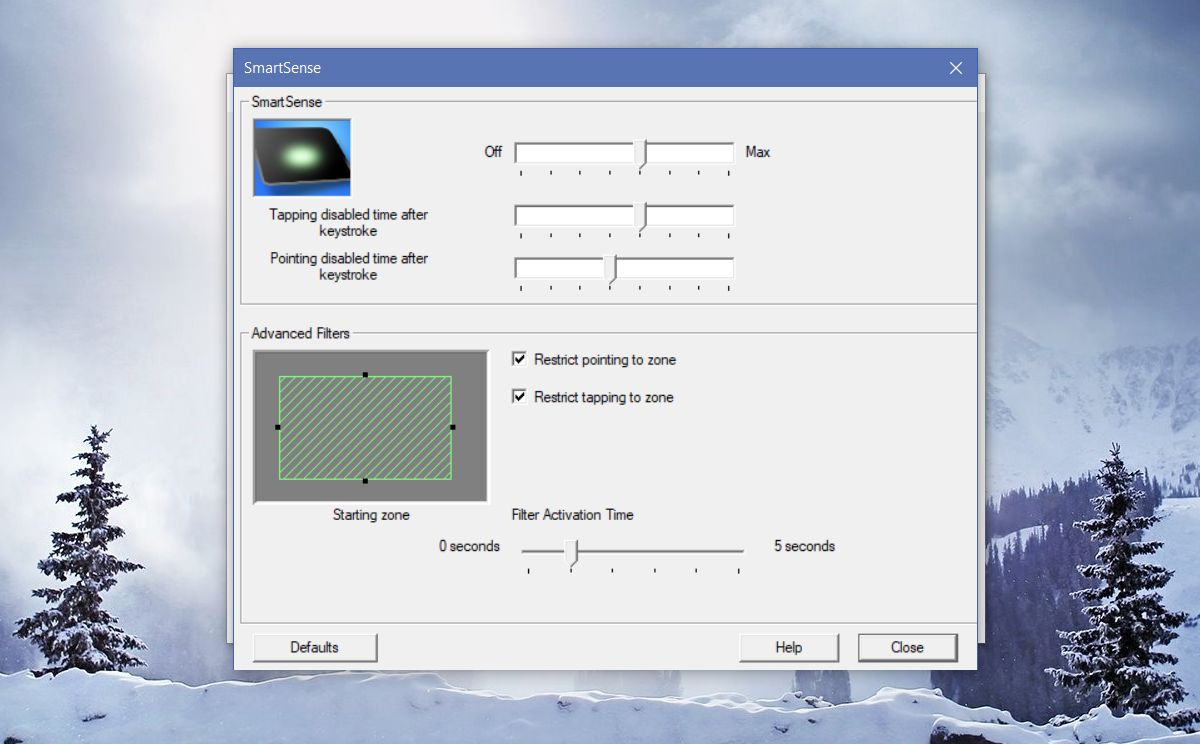Image resolution: width=1200 pixels, height=744 pixels.
Task: Click the top edge handle of starting zone
Action: (x=365, y=375)
